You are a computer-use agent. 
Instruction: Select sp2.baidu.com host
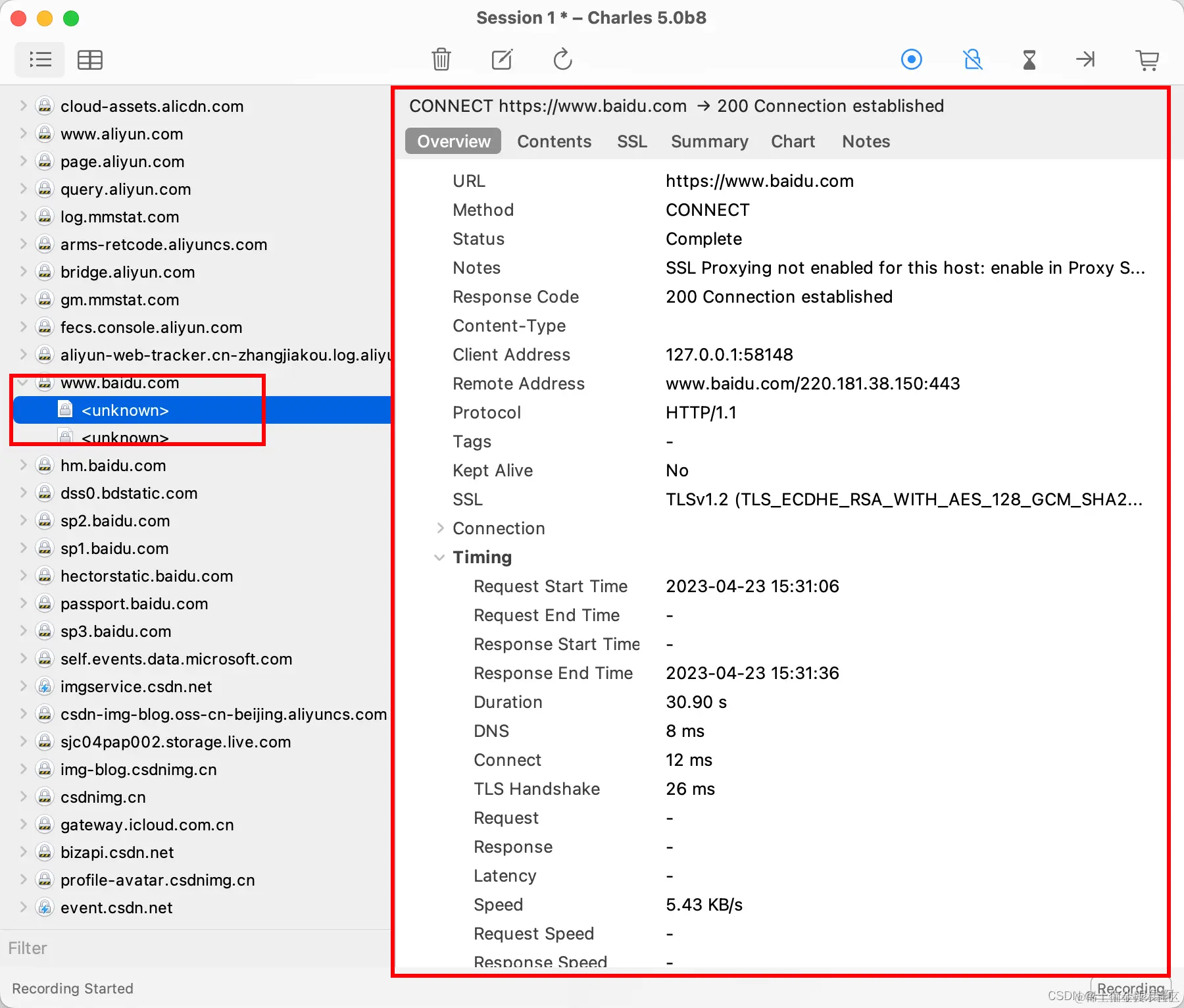(x=115, y=520)
